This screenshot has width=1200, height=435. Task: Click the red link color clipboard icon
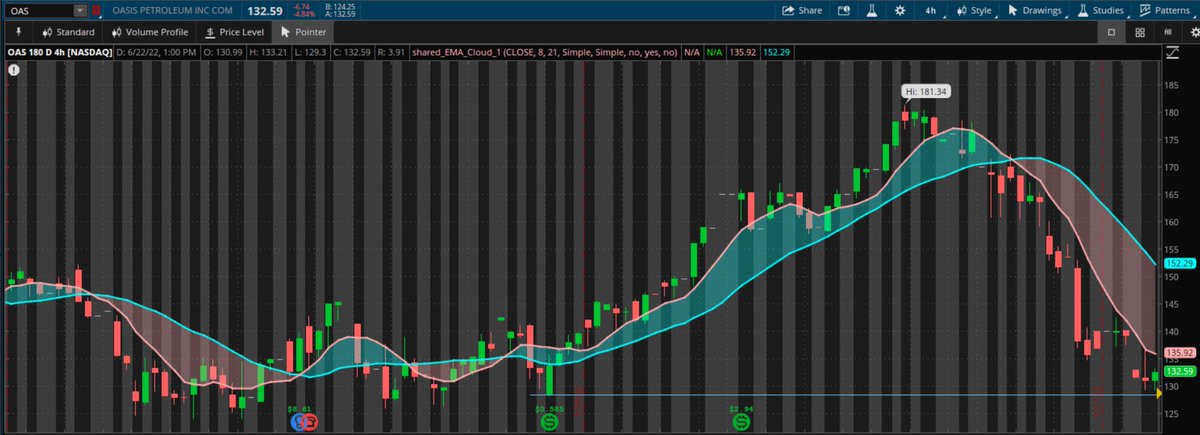96,11
